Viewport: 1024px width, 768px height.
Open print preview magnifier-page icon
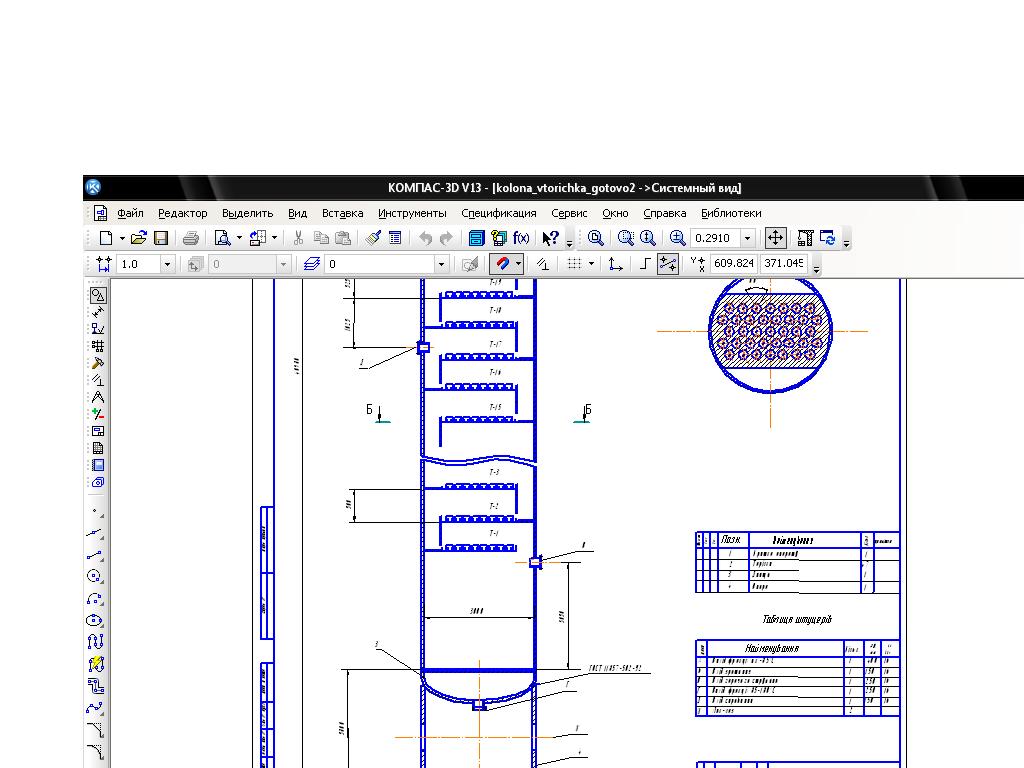coord(222,238)
